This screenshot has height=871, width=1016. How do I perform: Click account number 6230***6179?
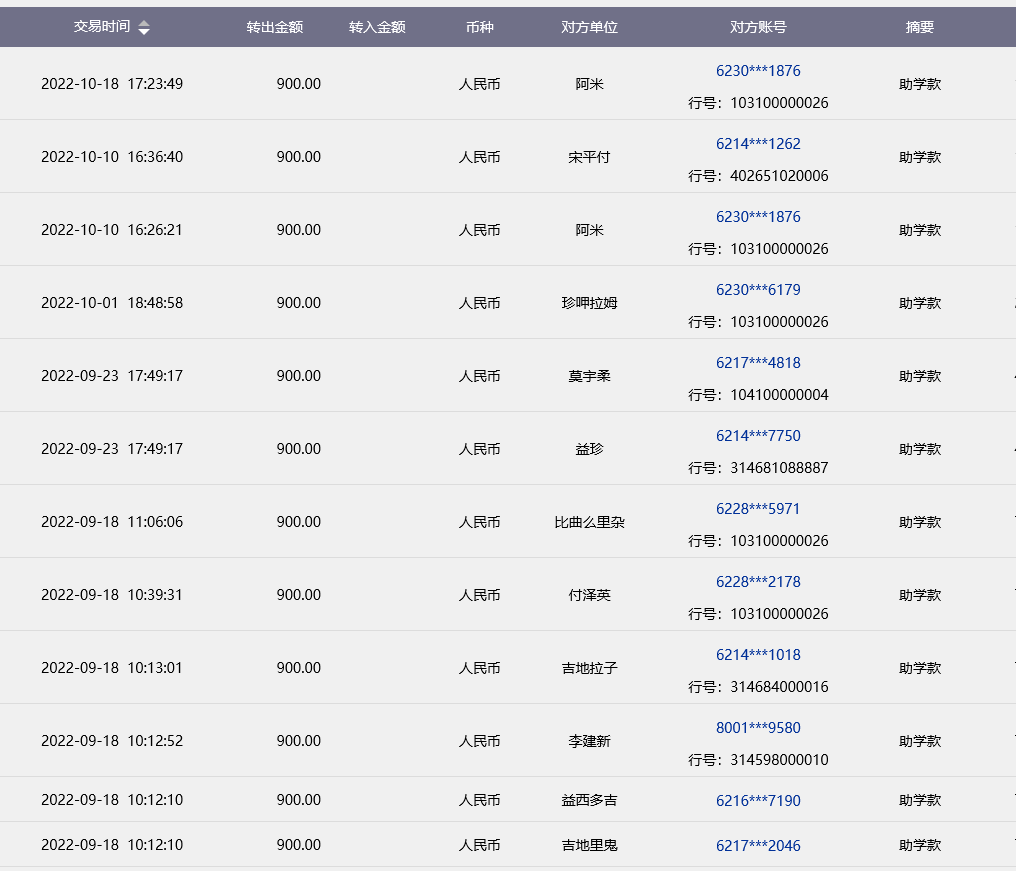point(758,290)
